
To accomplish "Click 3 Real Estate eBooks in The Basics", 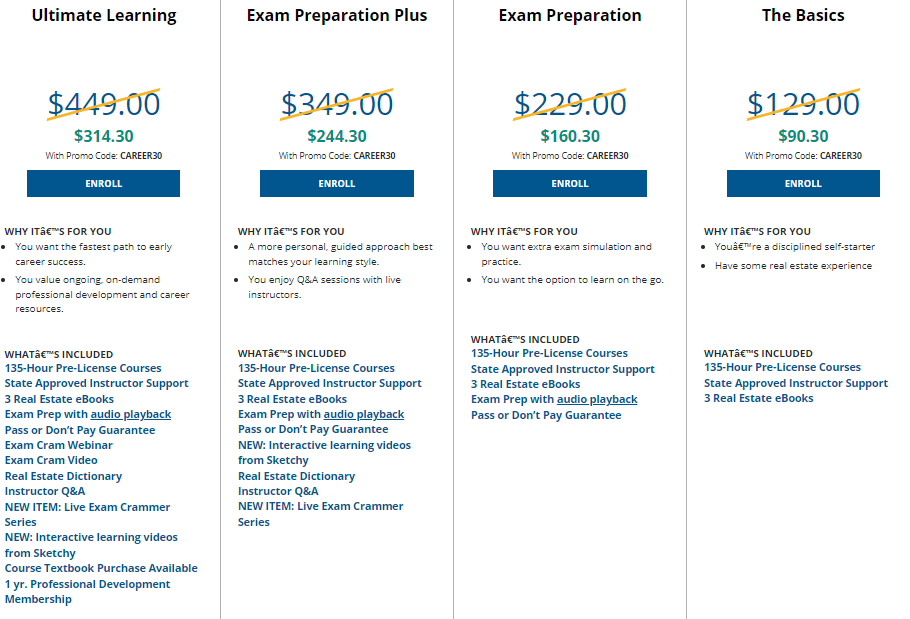I will (x=759, y=398).
